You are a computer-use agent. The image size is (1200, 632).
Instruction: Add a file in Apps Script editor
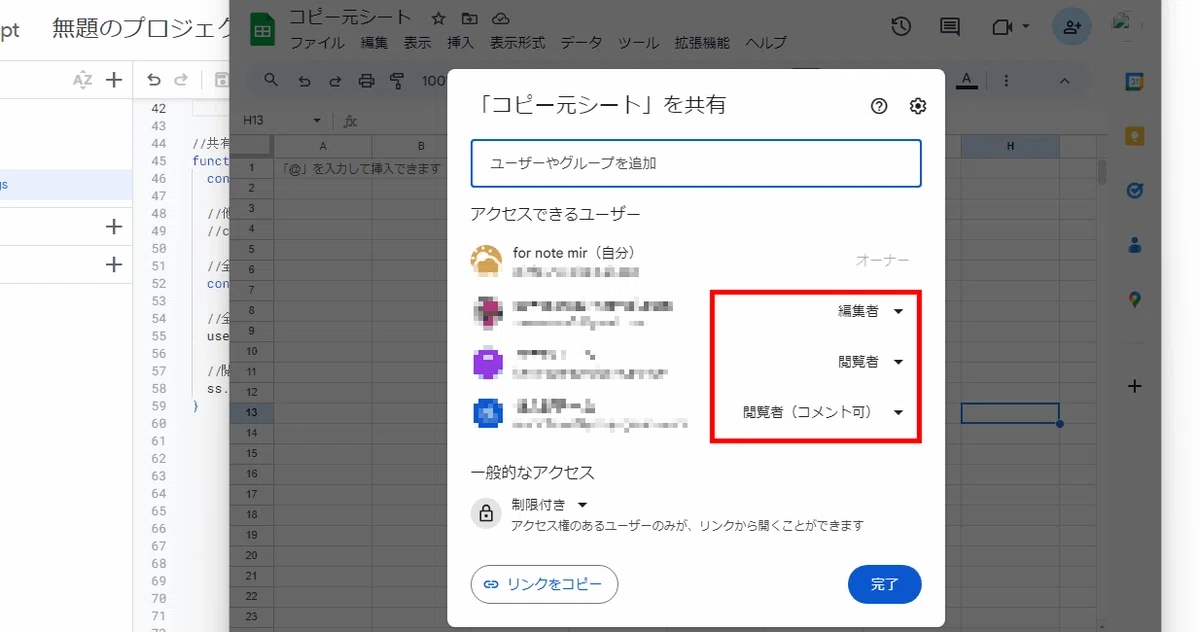114,80
